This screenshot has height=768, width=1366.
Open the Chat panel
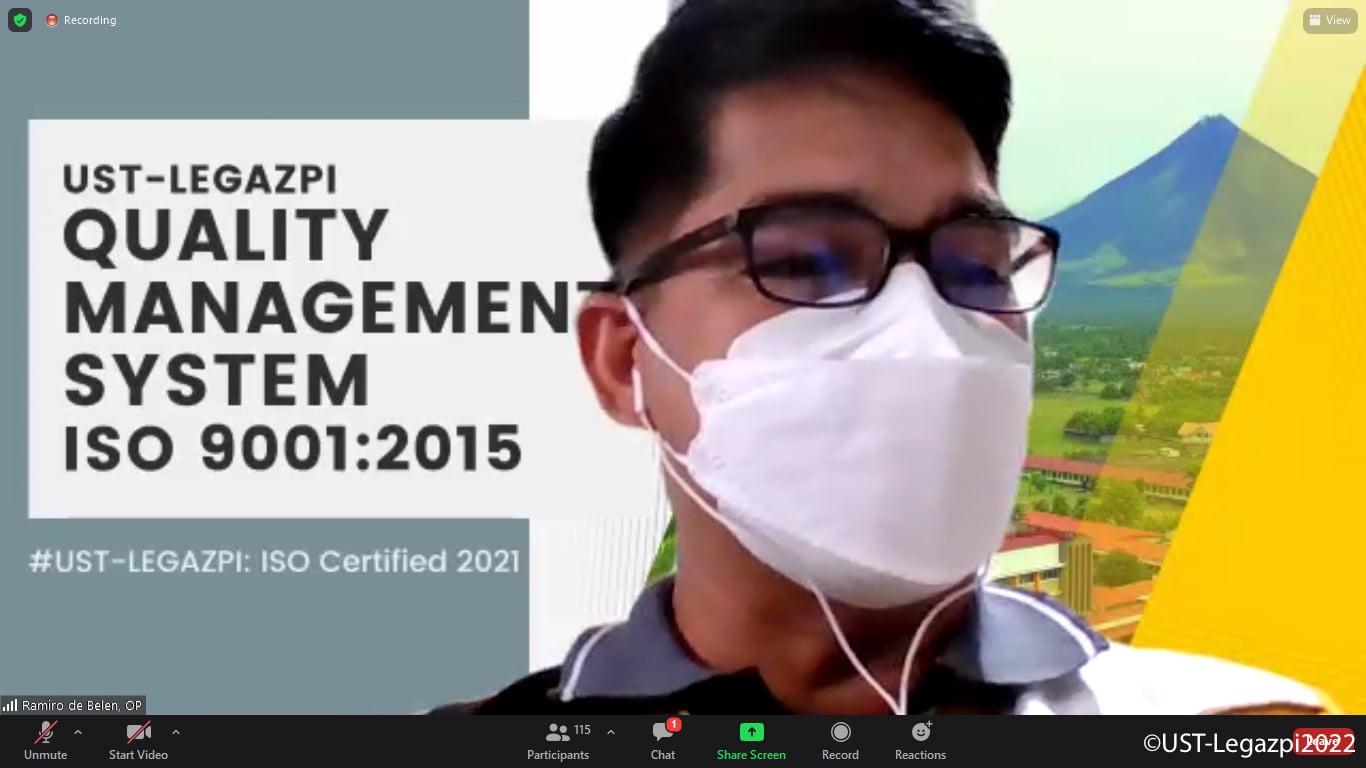pyautogui.click(x=663, y=740)
